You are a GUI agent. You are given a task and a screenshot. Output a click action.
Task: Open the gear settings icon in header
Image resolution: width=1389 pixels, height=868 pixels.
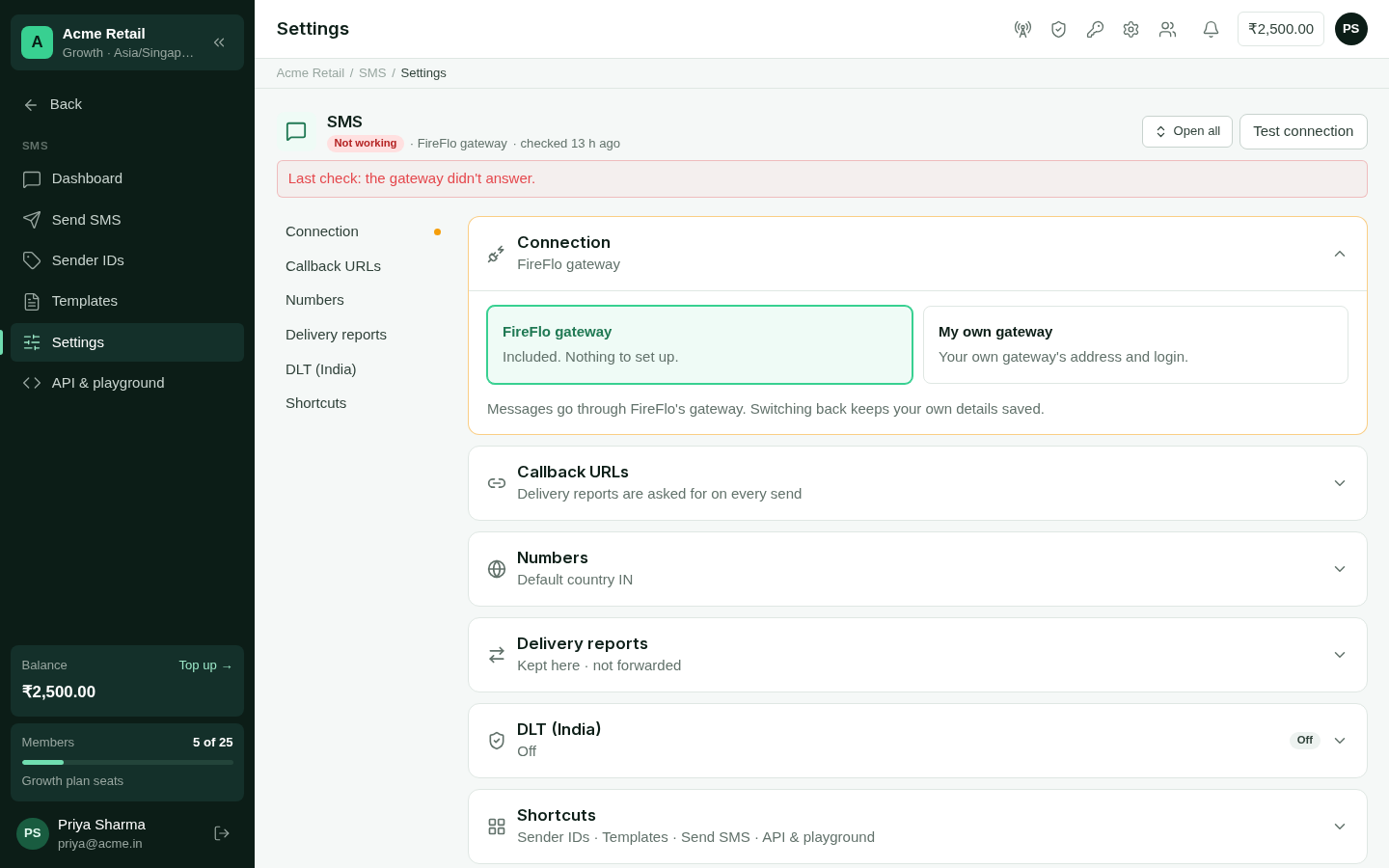tap(1131, 29)
